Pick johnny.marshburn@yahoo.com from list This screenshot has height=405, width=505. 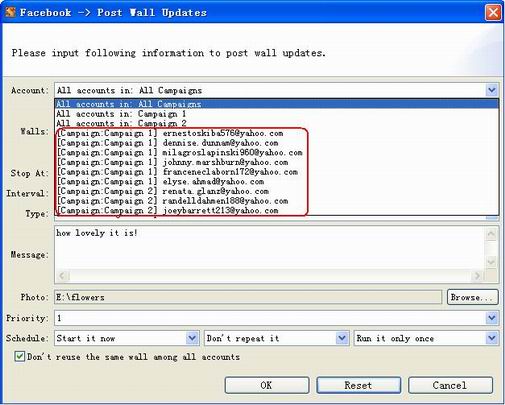coord(277,162)
